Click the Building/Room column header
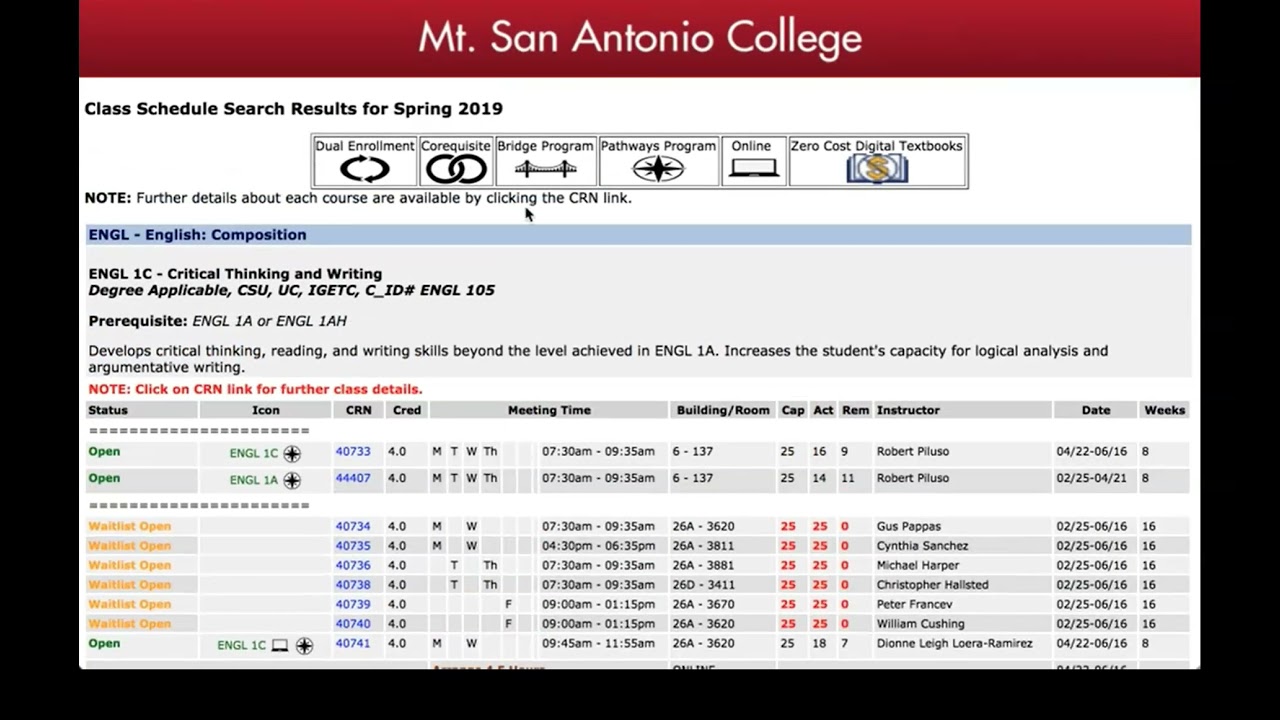 [x=723, y=410]
